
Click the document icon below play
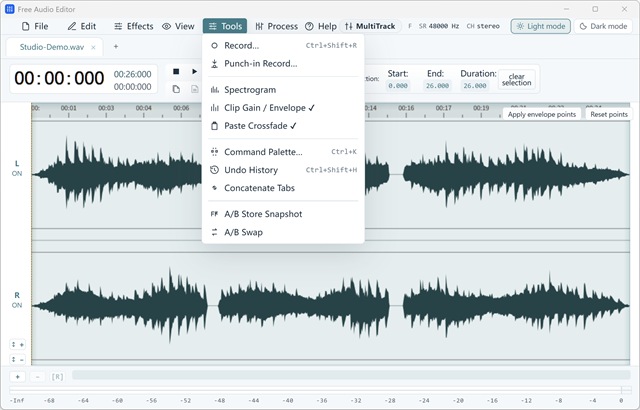pyautogui.click(x=195, y=89)
